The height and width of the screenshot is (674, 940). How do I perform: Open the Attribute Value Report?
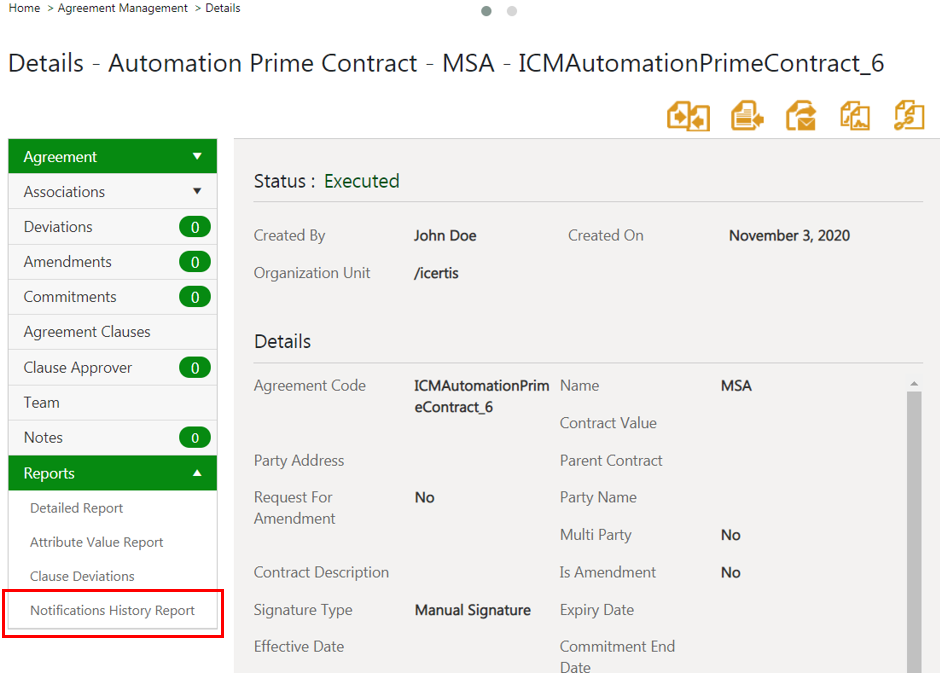(97, 542)
